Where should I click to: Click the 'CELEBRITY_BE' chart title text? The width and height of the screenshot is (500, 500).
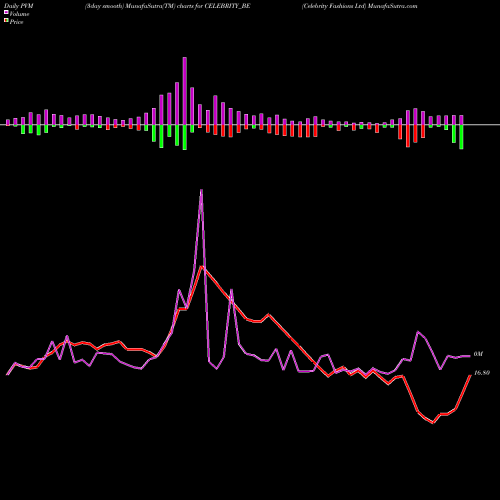click(x=228, y=6)
